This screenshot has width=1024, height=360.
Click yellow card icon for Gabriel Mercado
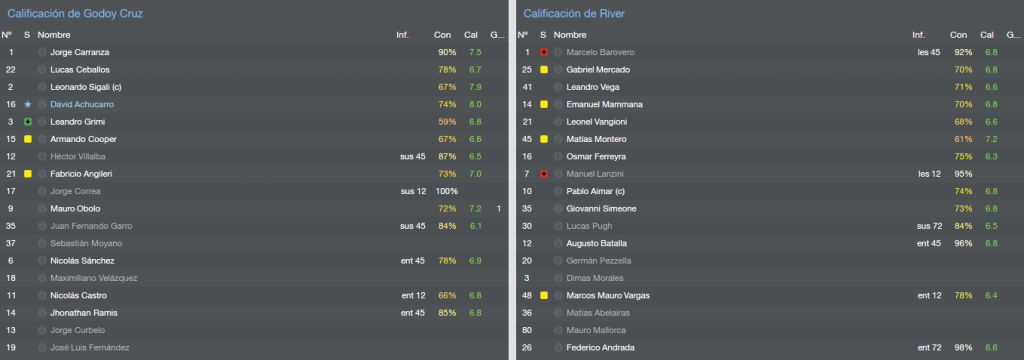click(x=543, y=70)
